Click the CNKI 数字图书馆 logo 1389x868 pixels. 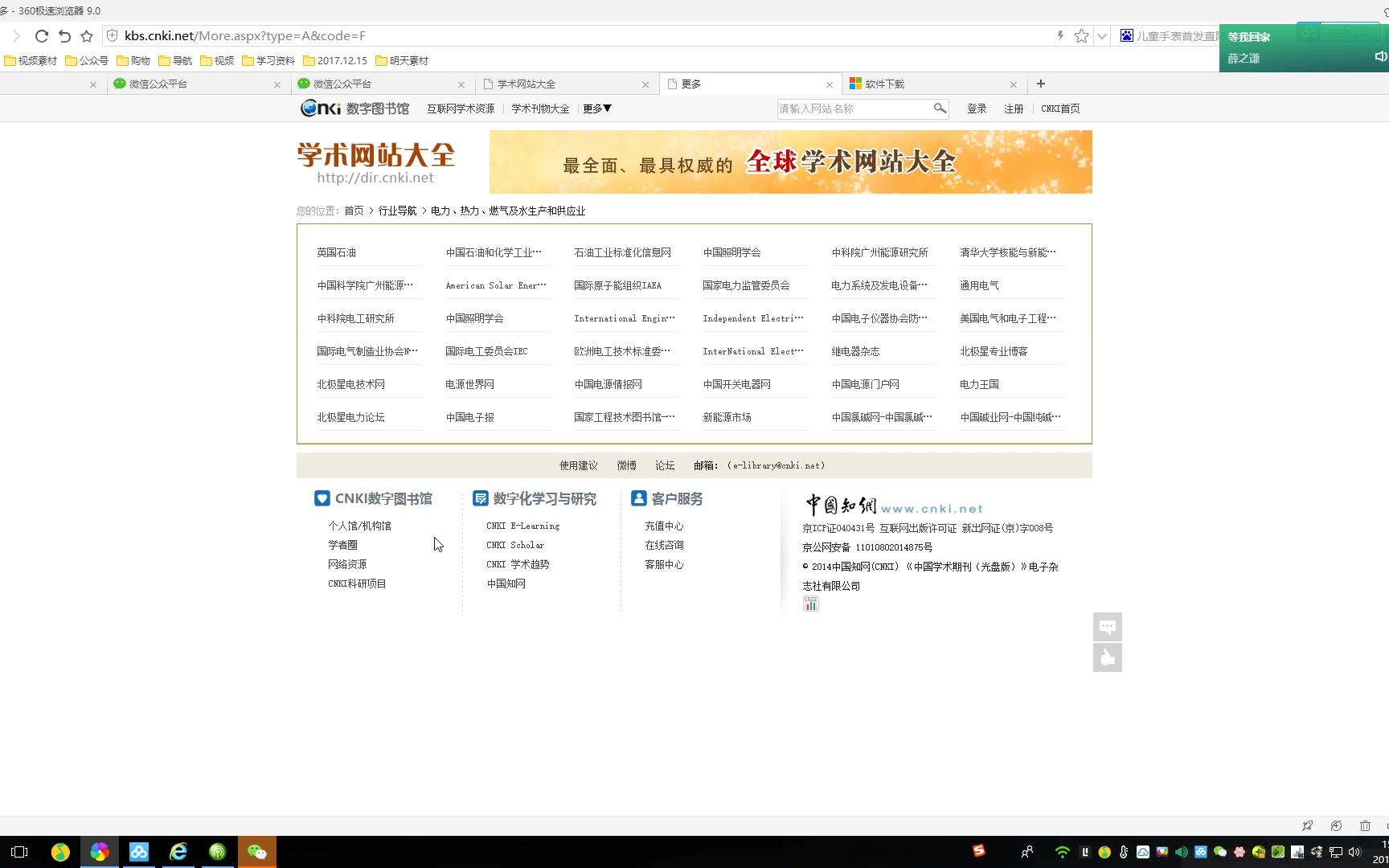pos(354,108)
